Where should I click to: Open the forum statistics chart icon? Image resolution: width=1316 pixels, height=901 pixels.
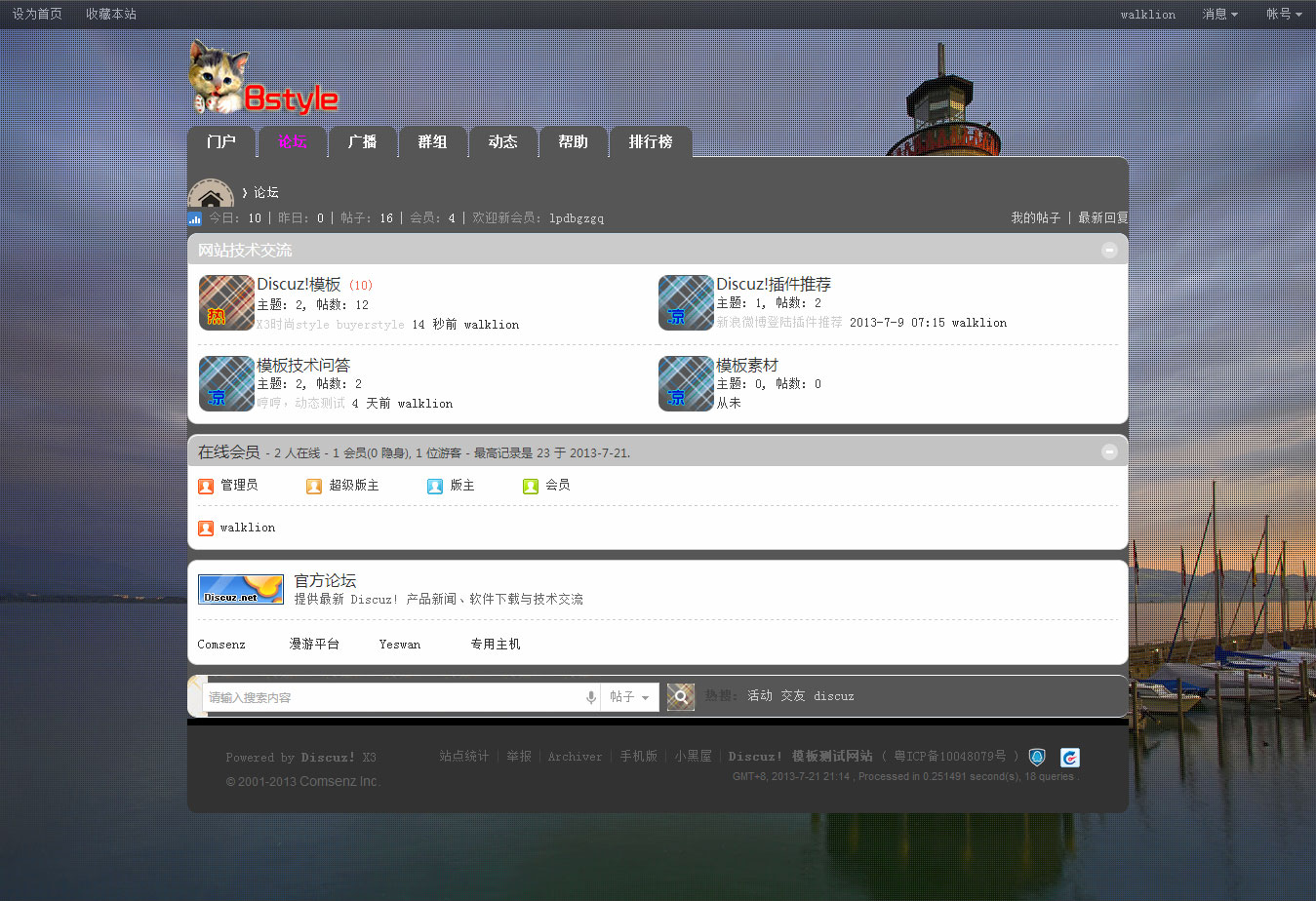pos(195,218)
